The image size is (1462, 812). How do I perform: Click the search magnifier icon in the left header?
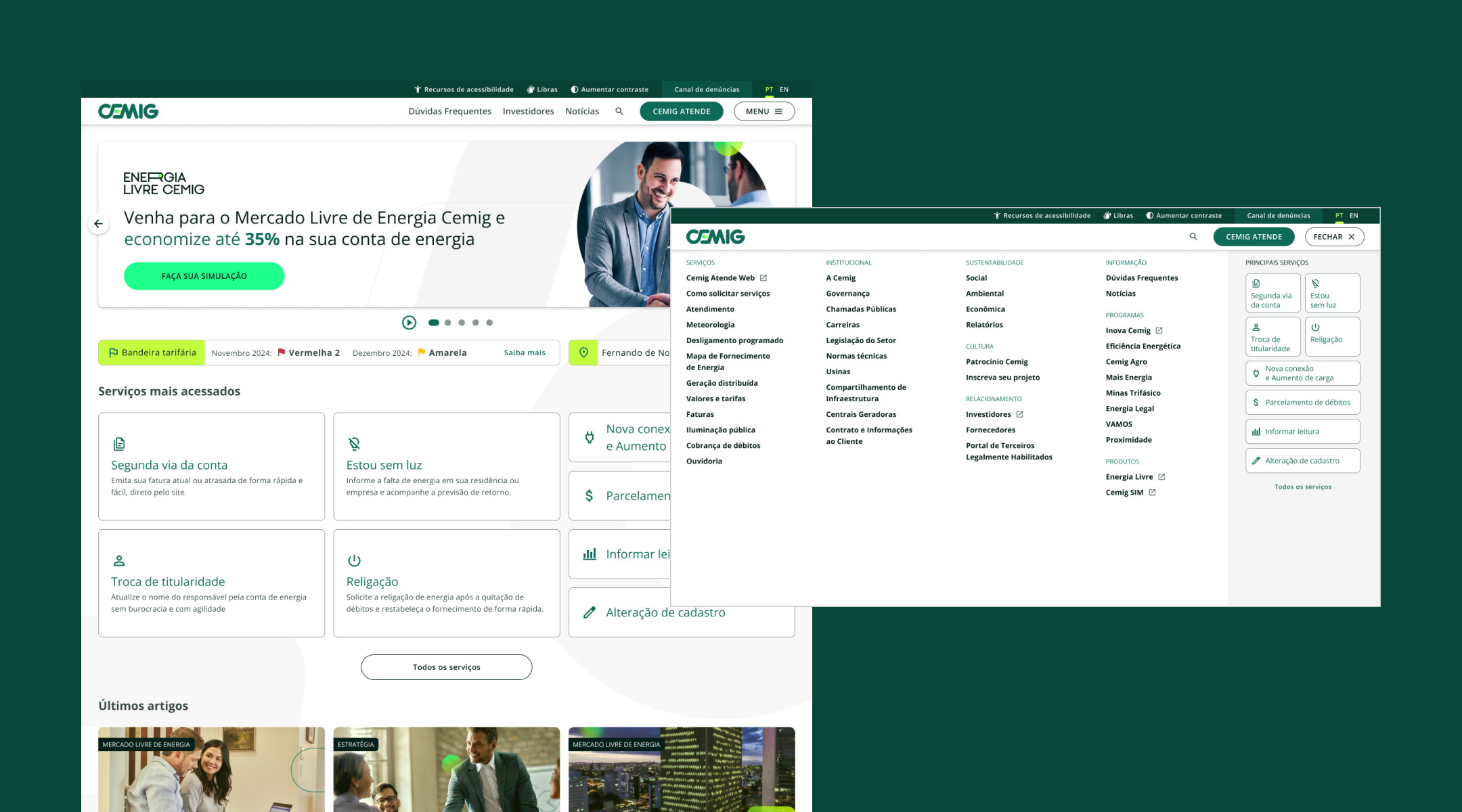point(619,111)
